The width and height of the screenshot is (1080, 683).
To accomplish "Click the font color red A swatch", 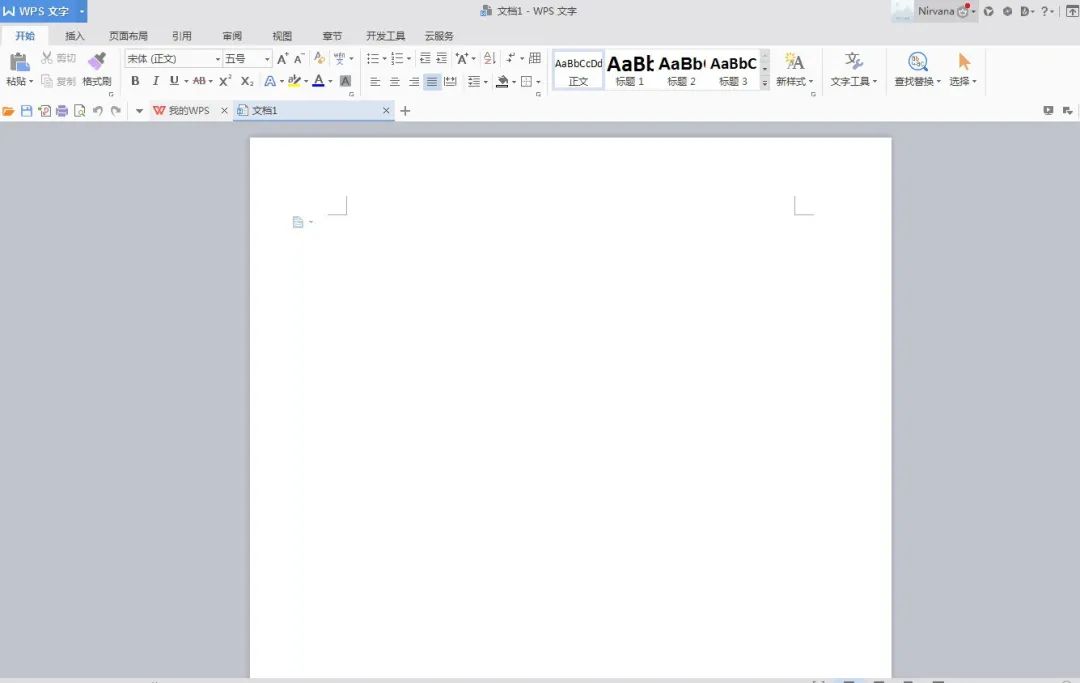I will point(318,81).
